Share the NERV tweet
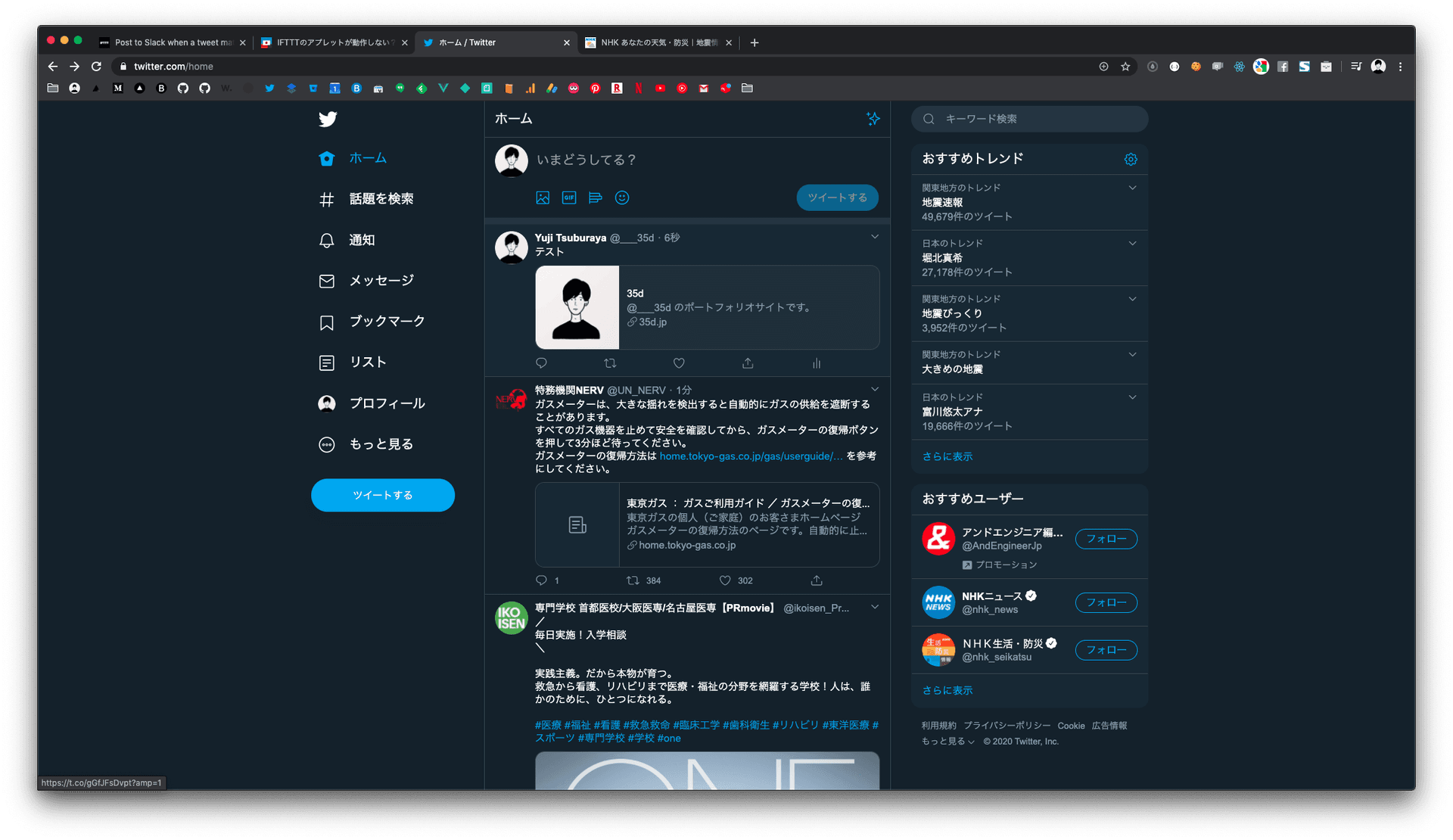 tap(817, 580)
